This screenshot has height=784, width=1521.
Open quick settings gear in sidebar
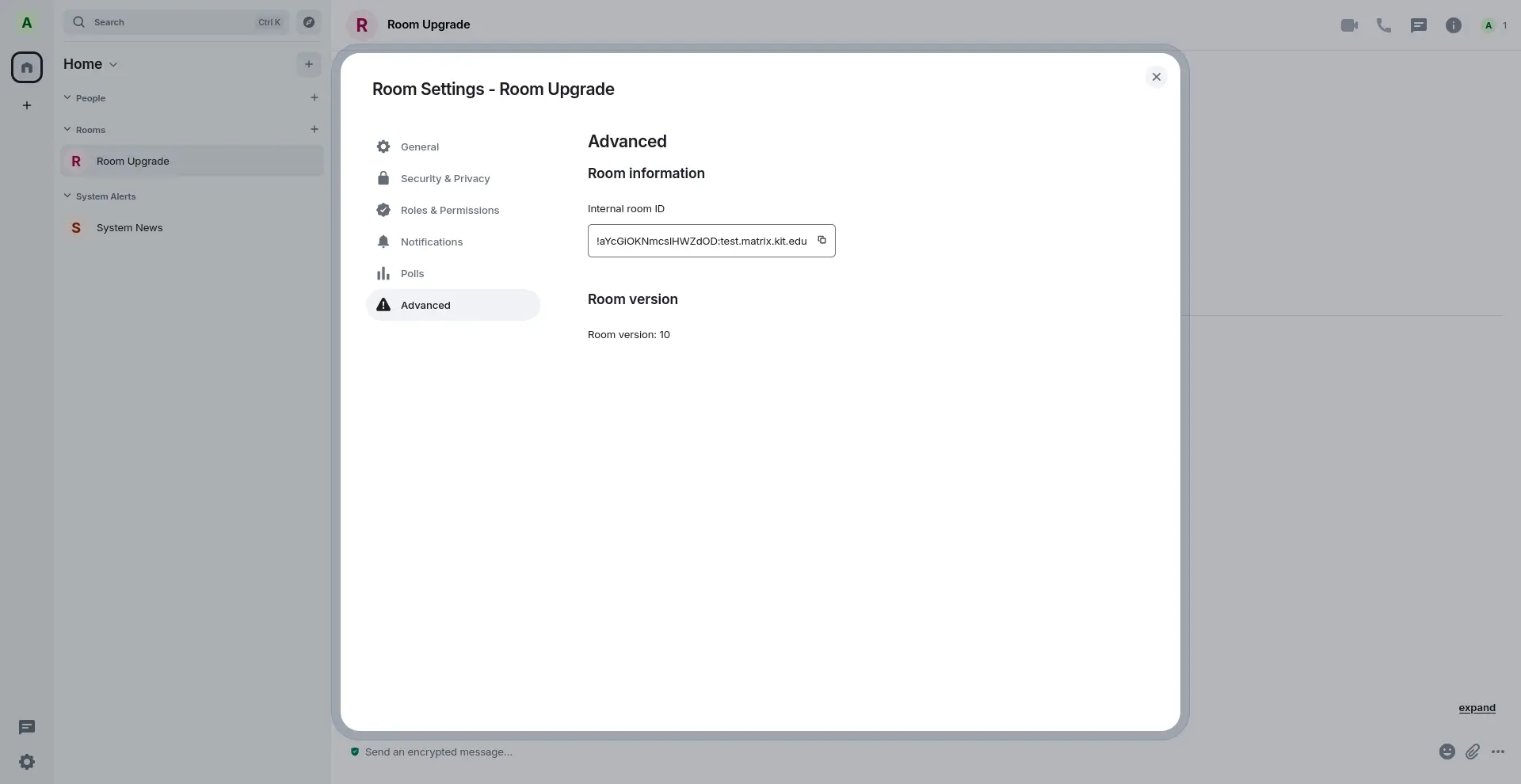coord(27,762)
